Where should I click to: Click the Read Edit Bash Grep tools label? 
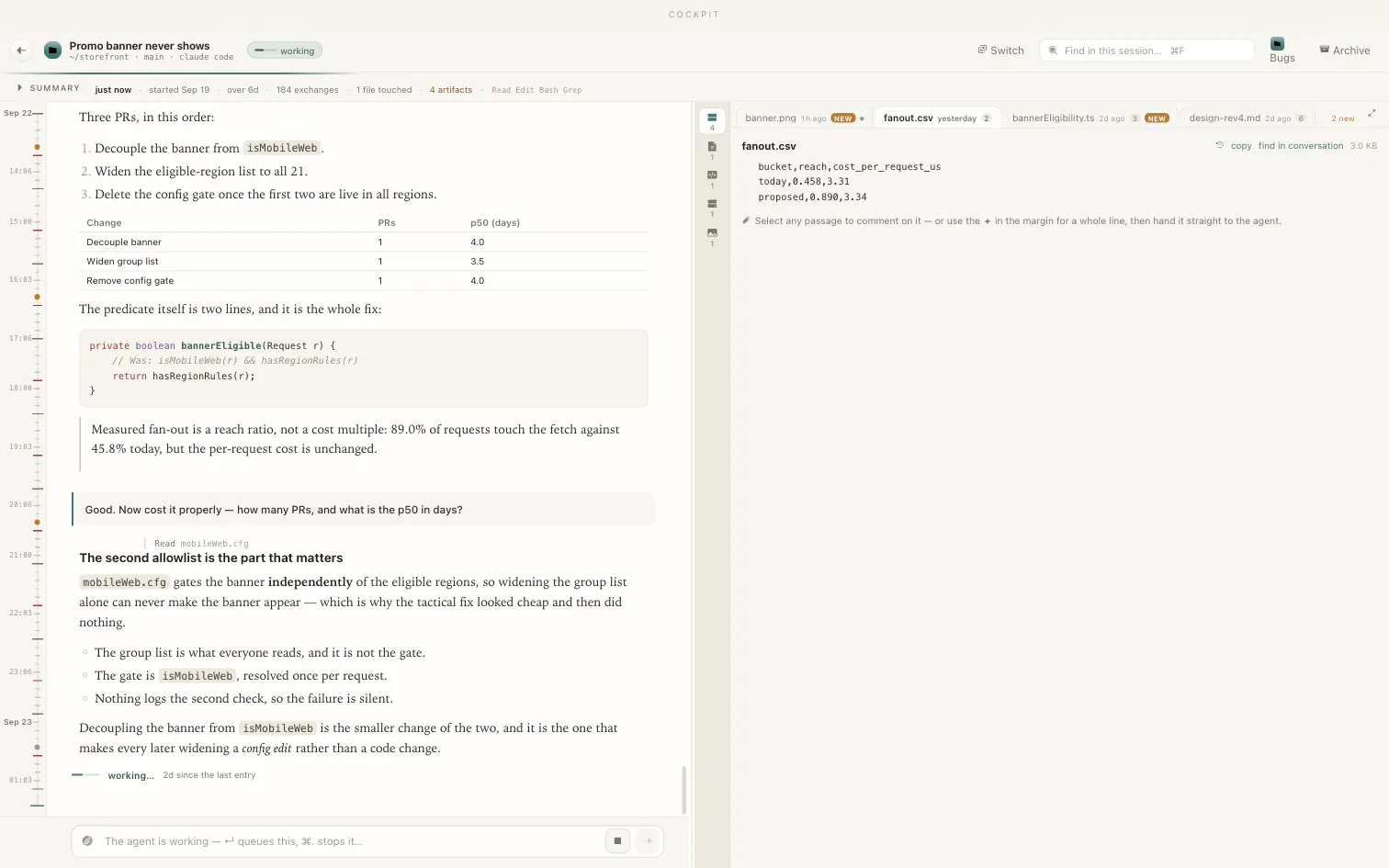pos(536,90)
